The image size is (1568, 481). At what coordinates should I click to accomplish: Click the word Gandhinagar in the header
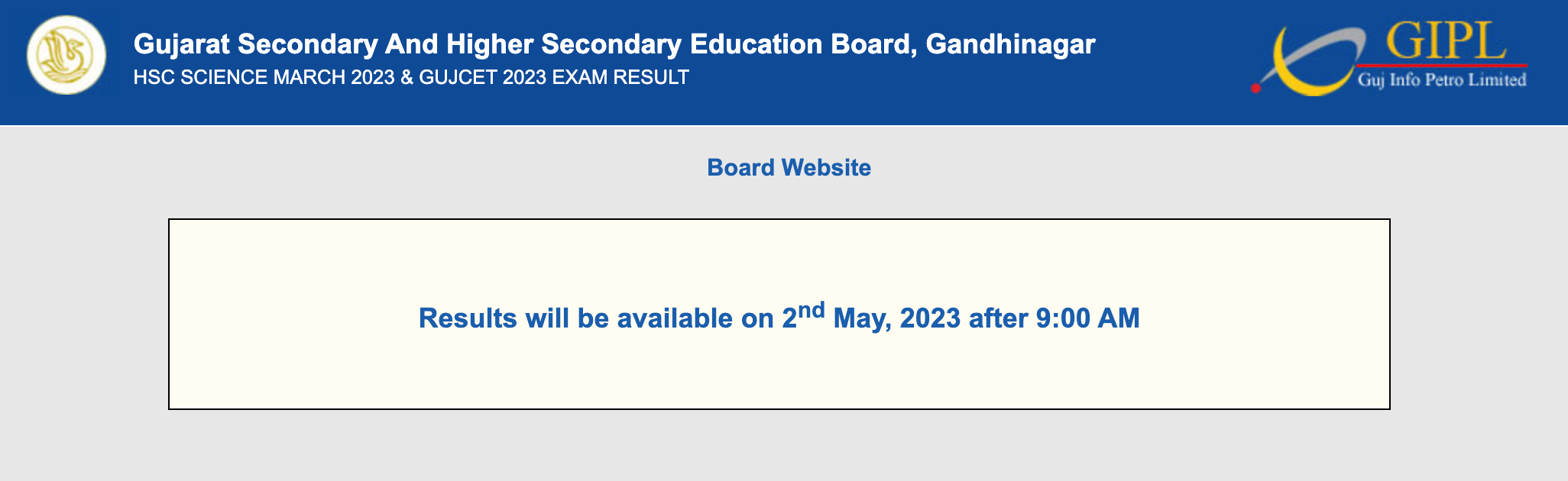tap(1010, 44)
